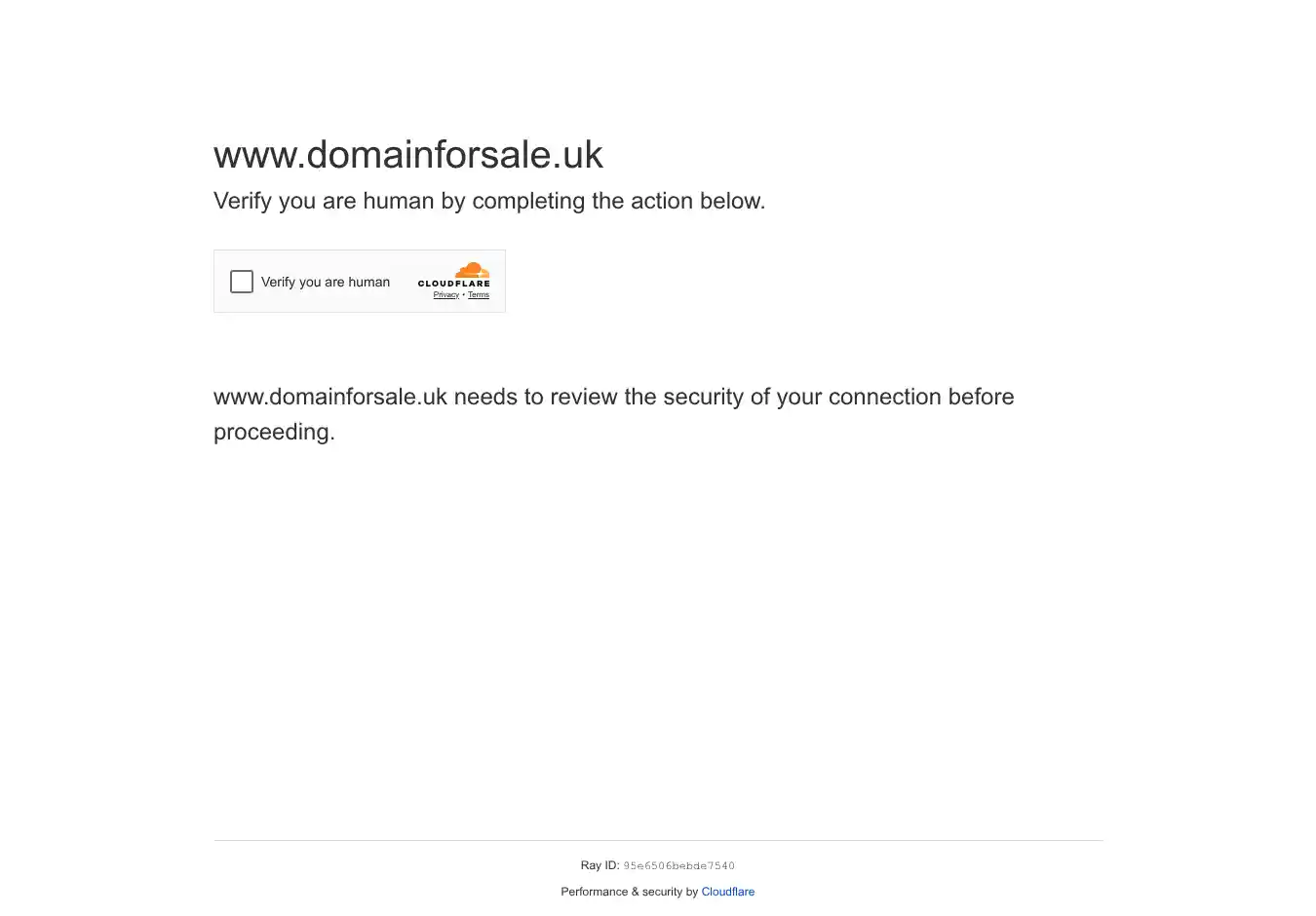Click the orange Cloudflare cloud logo
Screen dimensions: 1316x916
point(473,270)
